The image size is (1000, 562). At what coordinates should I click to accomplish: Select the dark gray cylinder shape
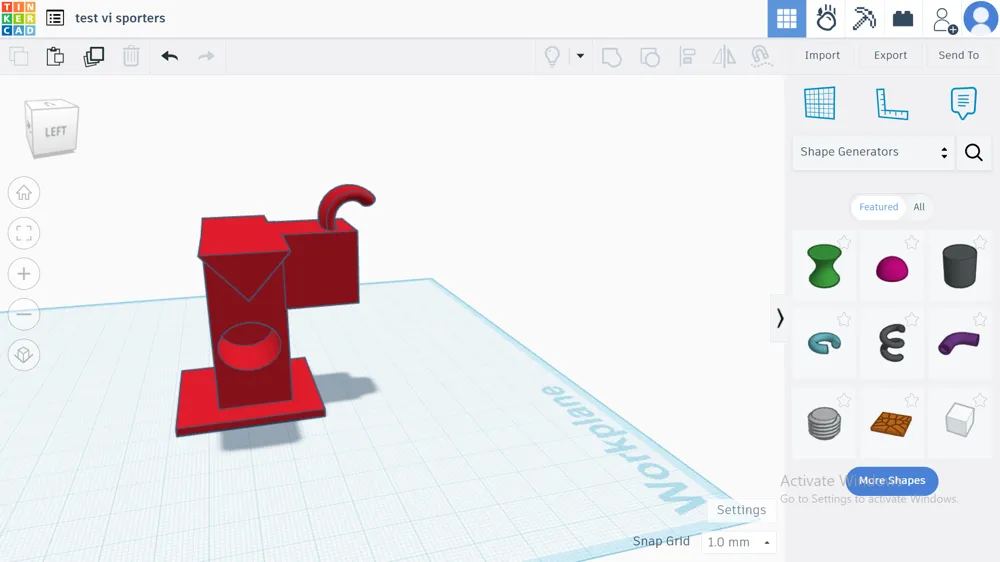(959, 266)
